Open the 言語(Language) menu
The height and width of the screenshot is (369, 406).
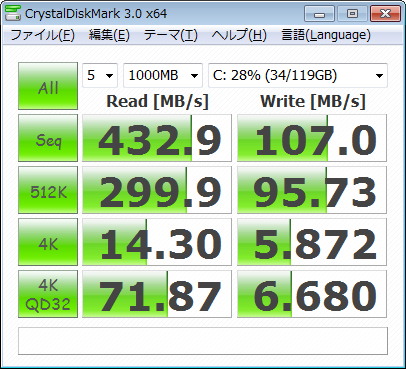pos(326,35)
